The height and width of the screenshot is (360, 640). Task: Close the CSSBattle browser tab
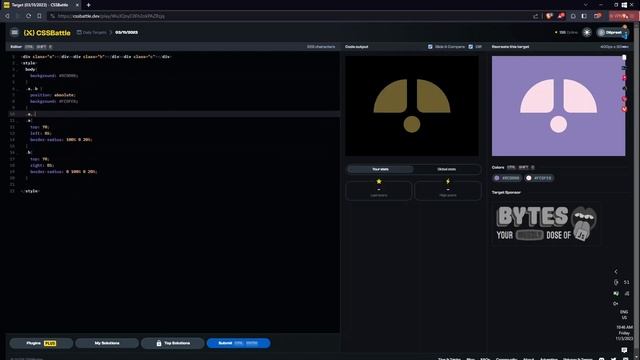click(77, 5)
